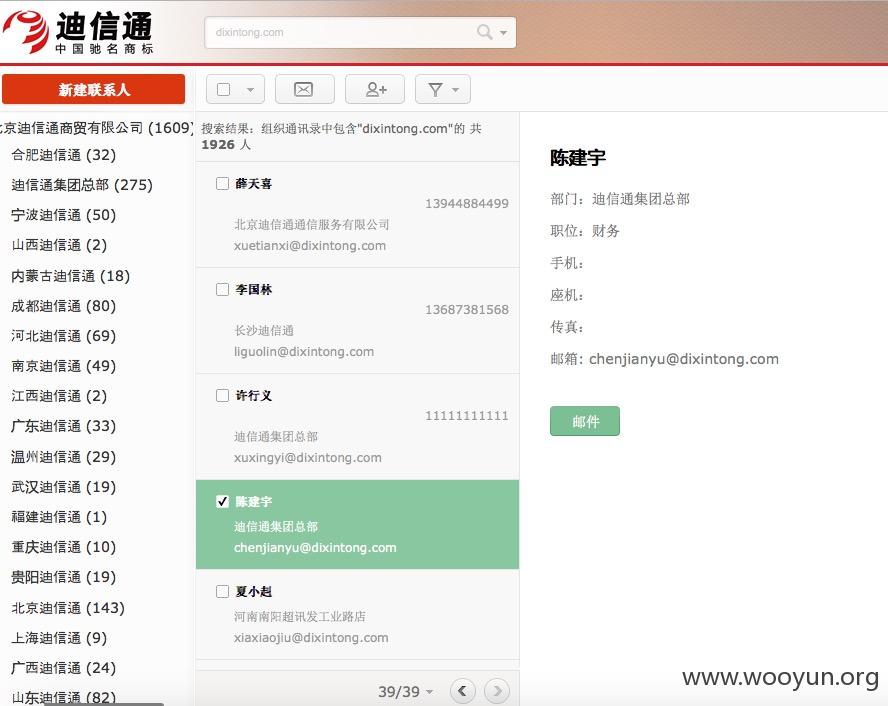Select 温州迪信通 (29) group

coord(63,456)
